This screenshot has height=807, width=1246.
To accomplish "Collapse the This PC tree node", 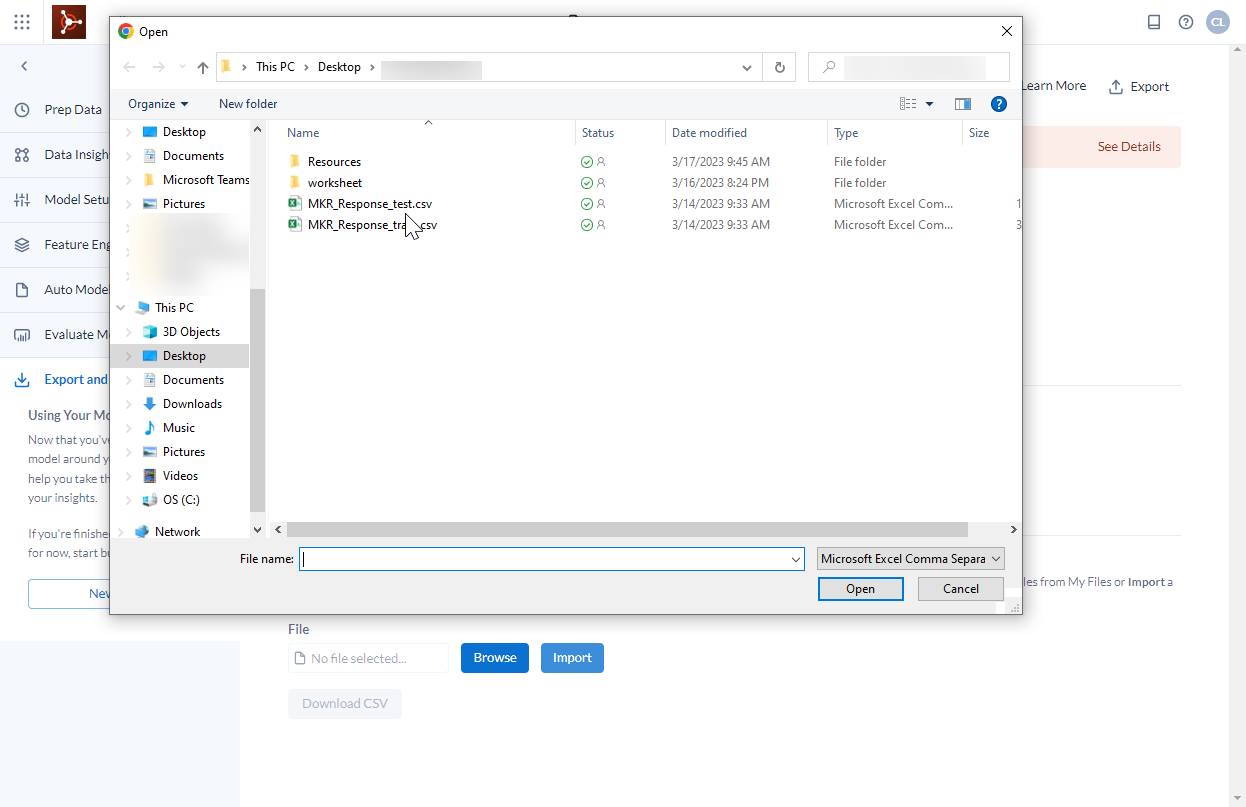I will tap(120, 307).
